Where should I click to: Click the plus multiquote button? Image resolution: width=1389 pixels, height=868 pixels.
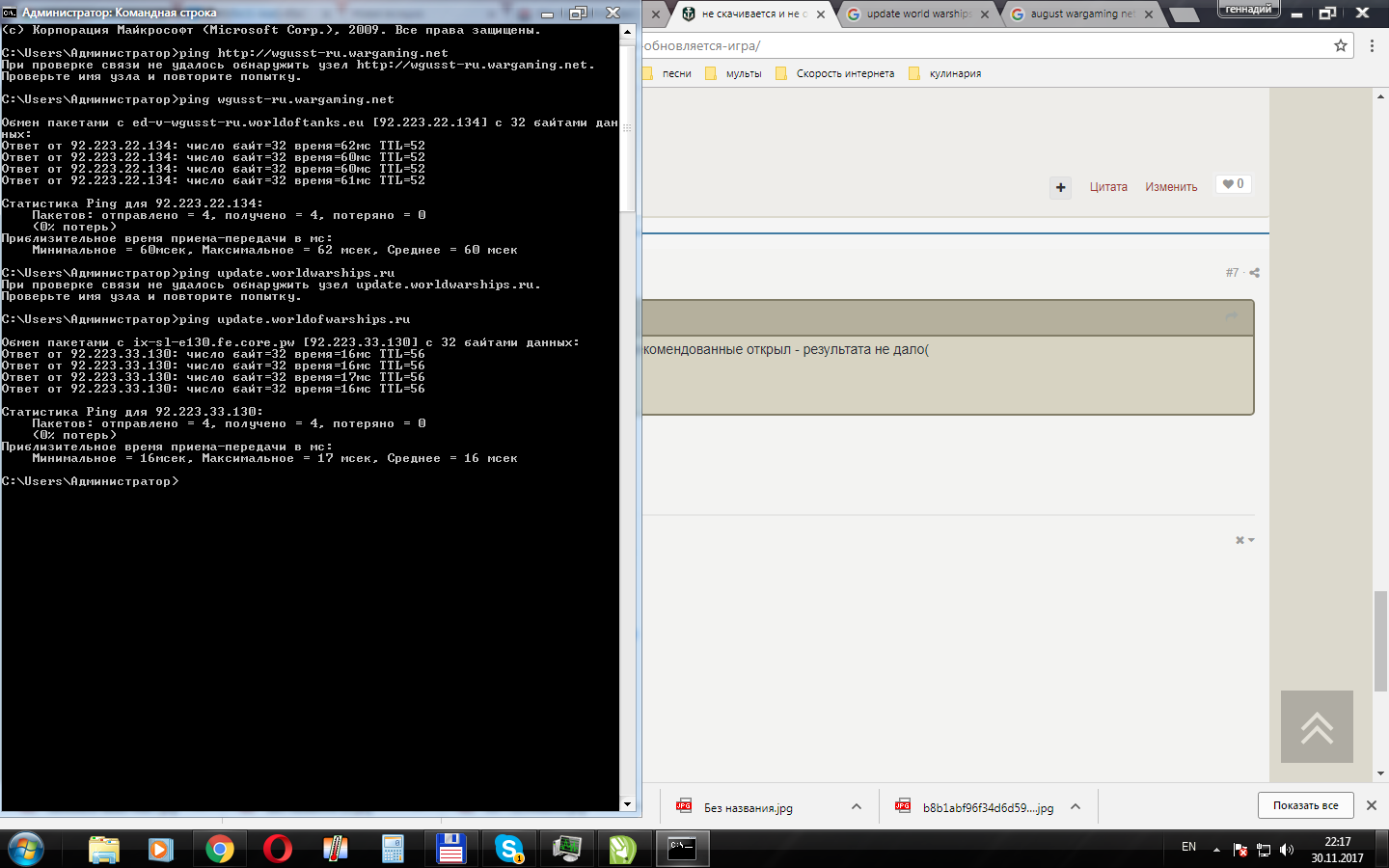tap(1060, 187)
